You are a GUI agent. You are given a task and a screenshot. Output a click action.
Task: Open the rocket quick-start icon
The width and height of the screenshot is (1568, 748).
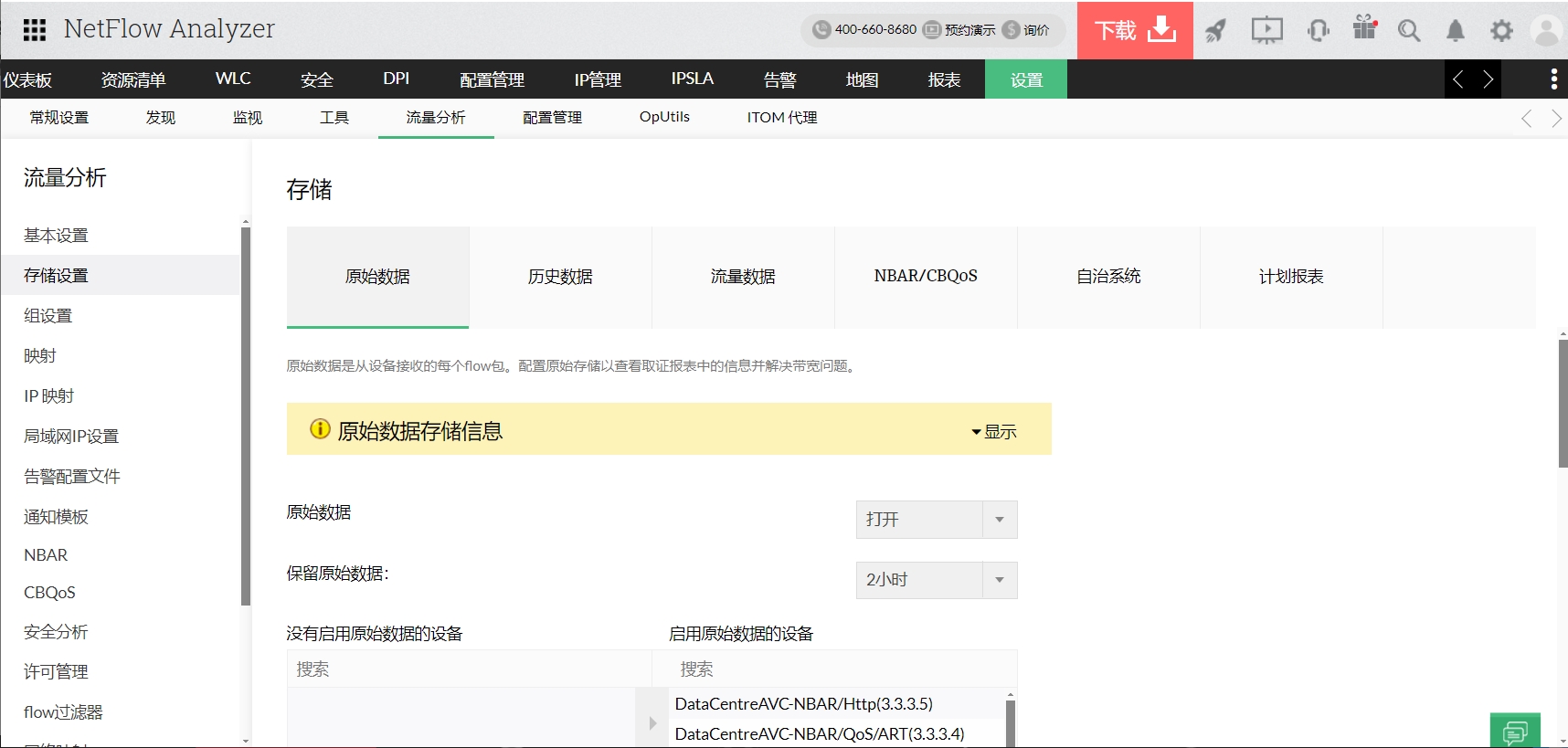[x=1215, y=31]
